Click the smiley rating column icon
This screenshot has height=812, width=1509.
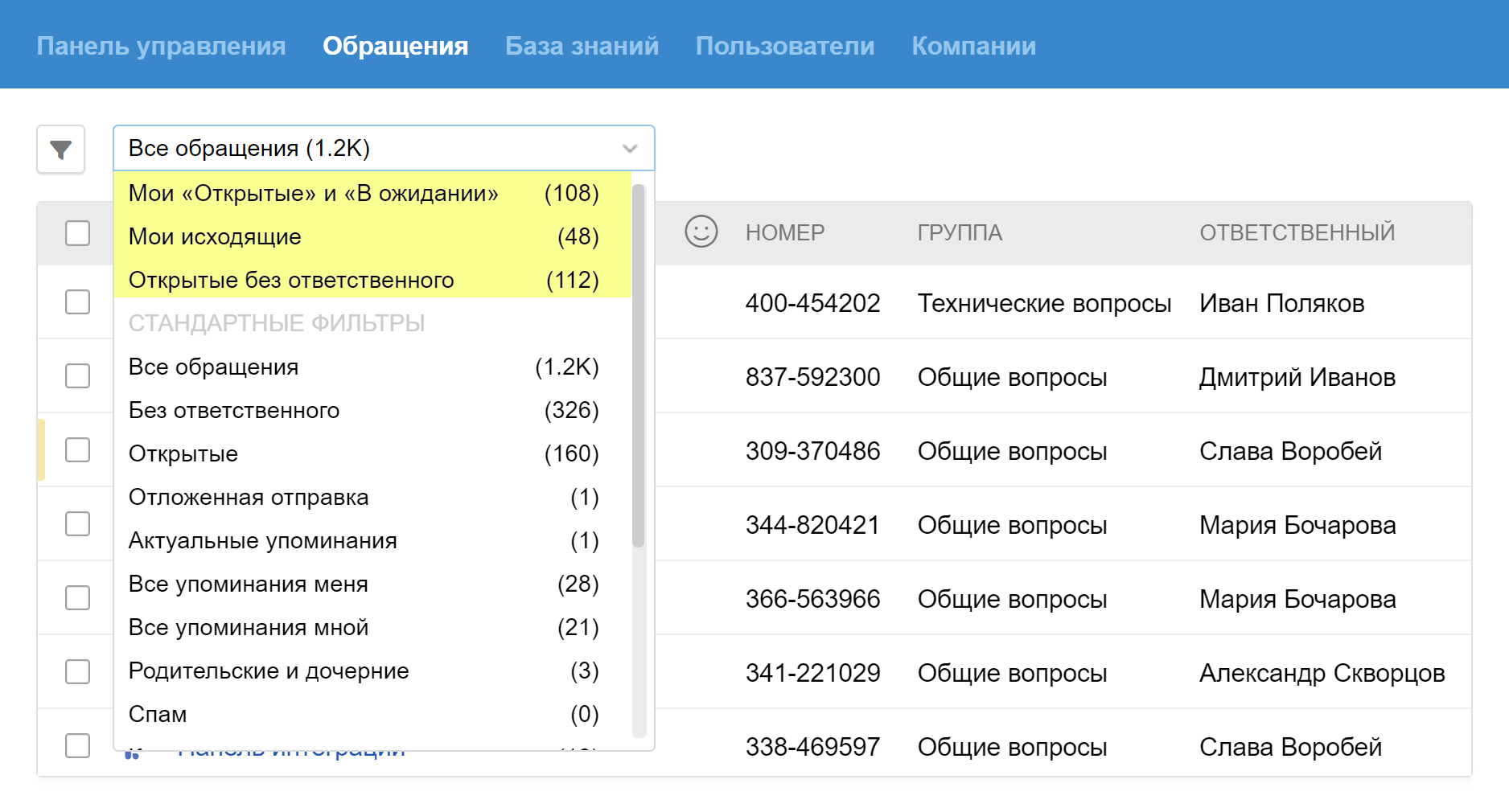point(701,232)
